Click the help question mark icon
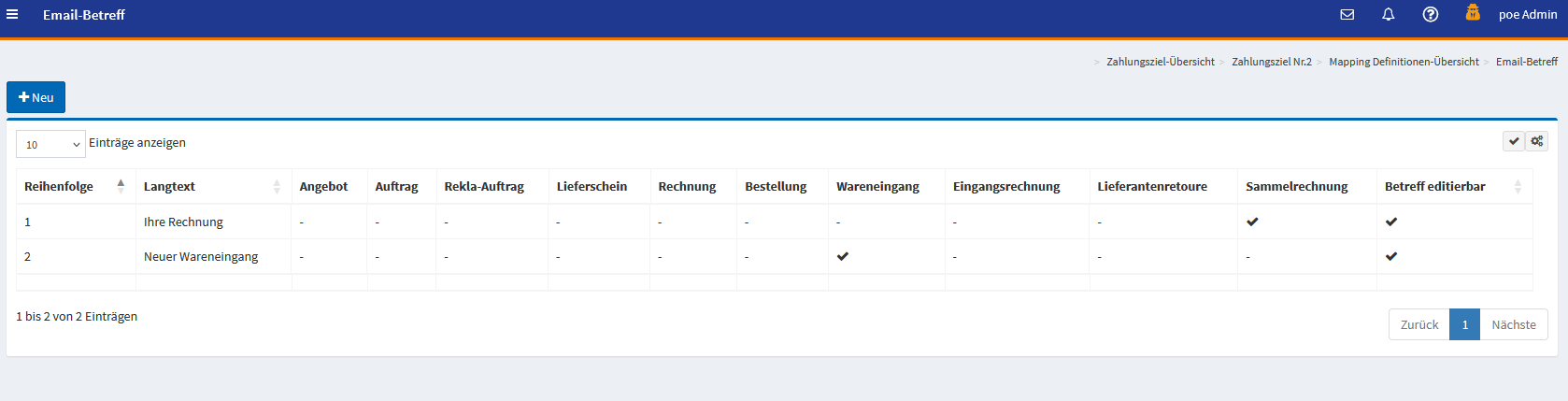 tap(1431, 15)
